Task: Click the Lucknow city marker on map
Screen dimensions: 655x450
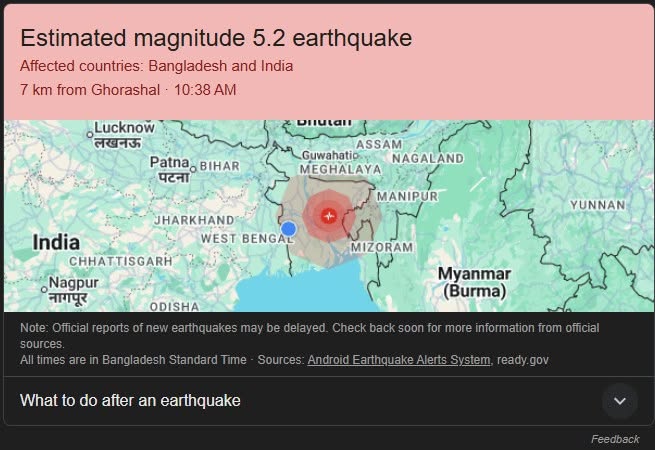Action: (x=90, y=132)
